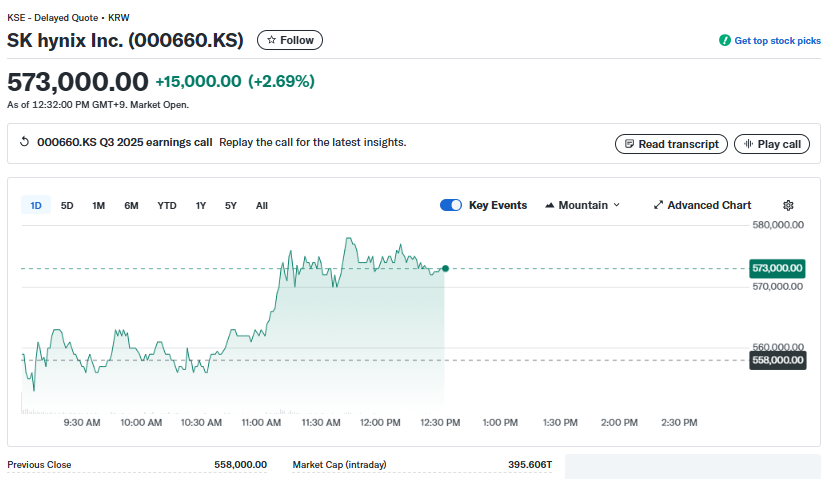The height and width of the screenshot is (479, 834).
Task: Select the 1M chart range
Action: coord(99,205)
